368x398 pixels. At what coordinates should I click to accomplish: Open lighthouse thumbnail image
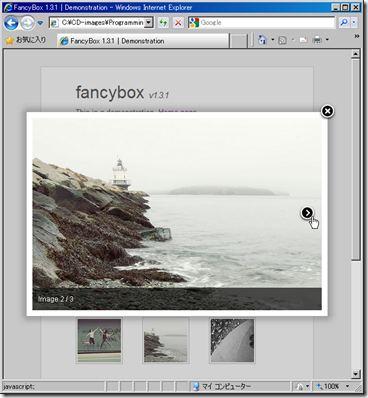tap(166, 340)
